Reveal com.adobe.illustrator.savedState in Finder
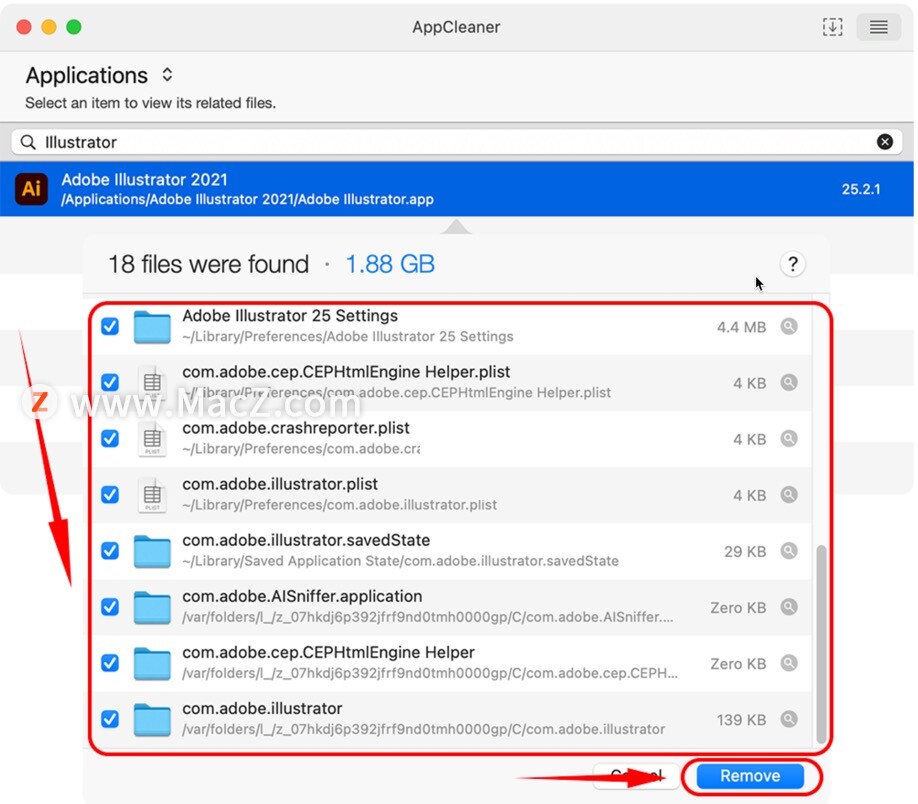Image resolution: width=918 pixels, height=804 pixels. pos(789,551)
